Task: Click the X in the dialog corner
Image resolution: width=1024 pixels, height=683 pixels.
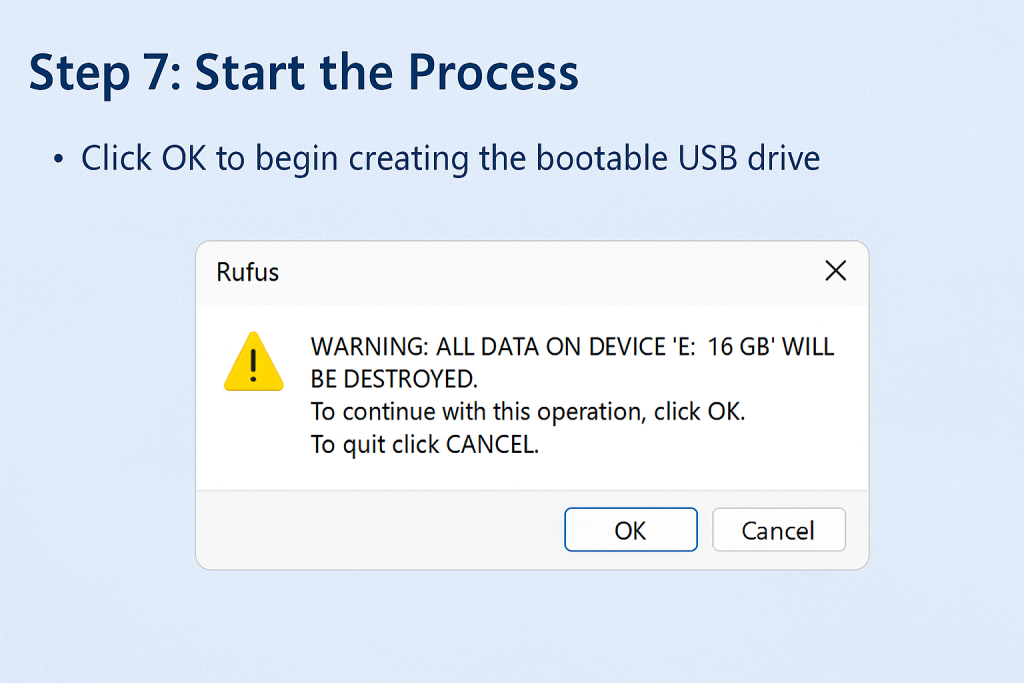Action: [x=835, y=270]
